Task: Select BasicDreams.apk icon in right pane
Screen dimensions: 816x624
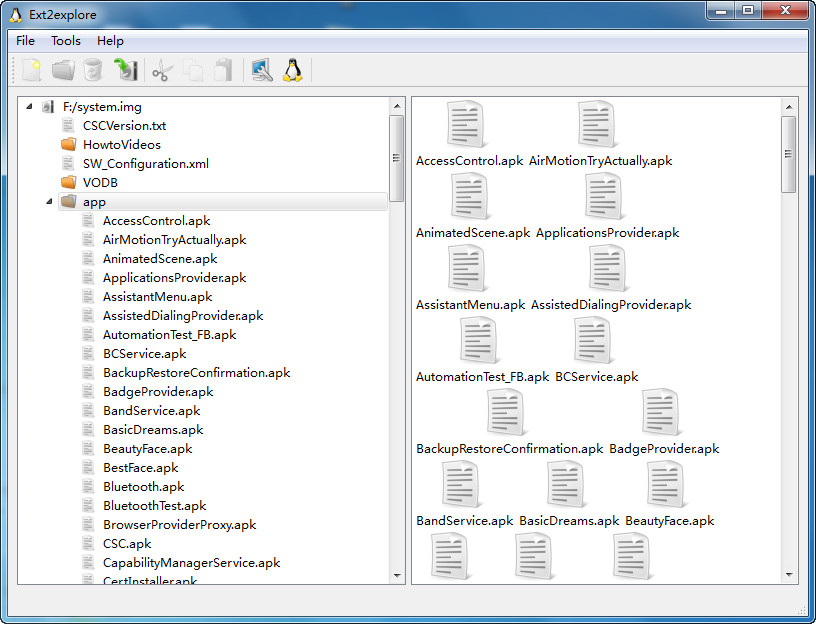Action: [566, 484]
